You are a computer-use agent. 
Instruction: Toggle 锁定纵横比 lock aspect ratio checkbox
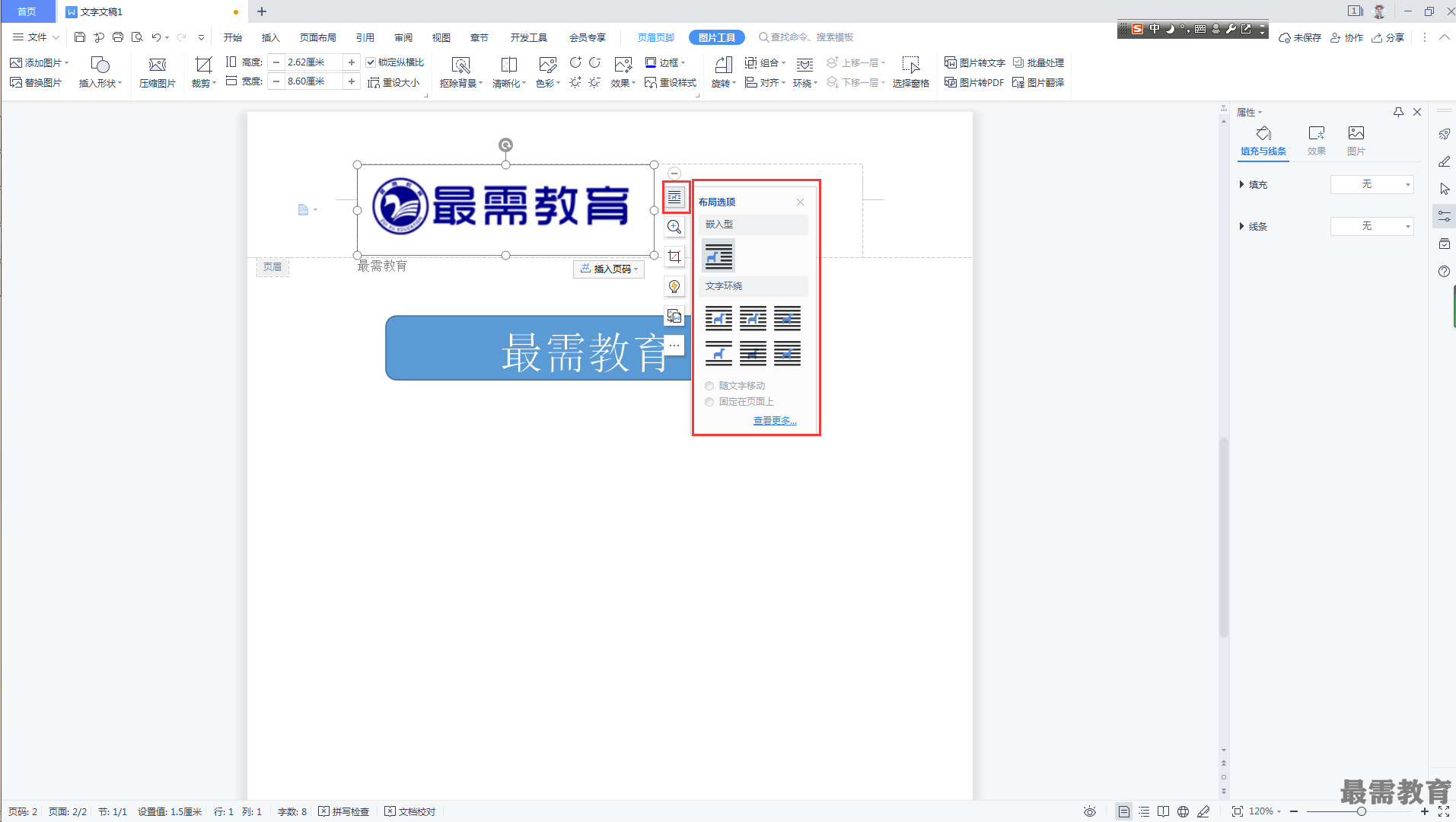(x=371, y=62)
